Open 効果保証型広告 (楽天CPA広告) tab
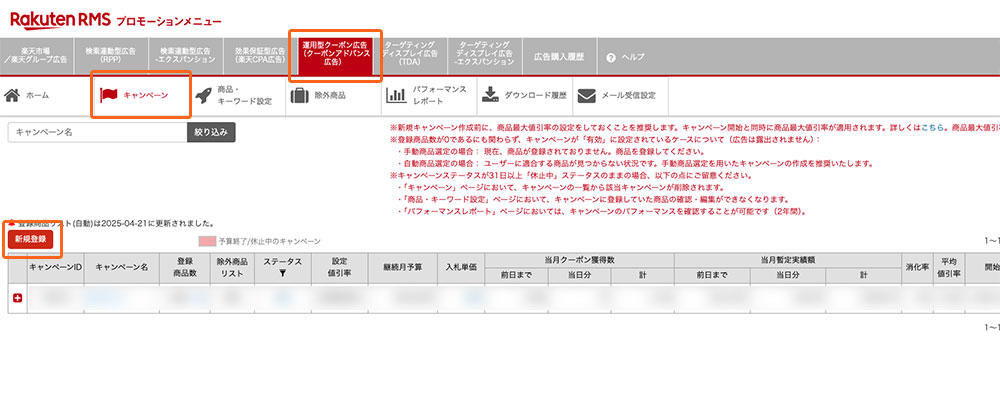Viewport: 1000px width, 407px height. pyautogui.click(x=260, y=56)
